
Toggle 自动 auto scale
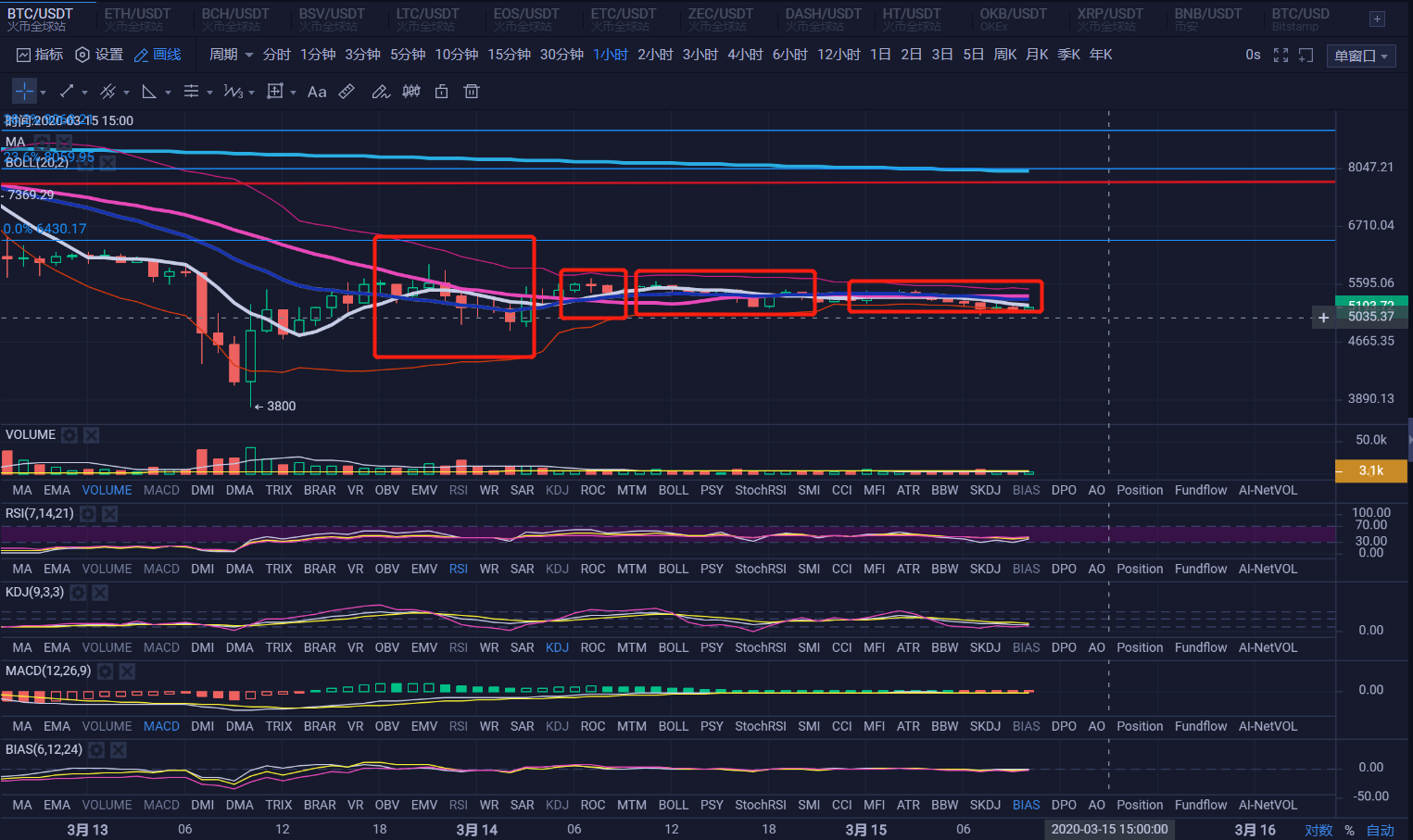[x=1381, y=830]
